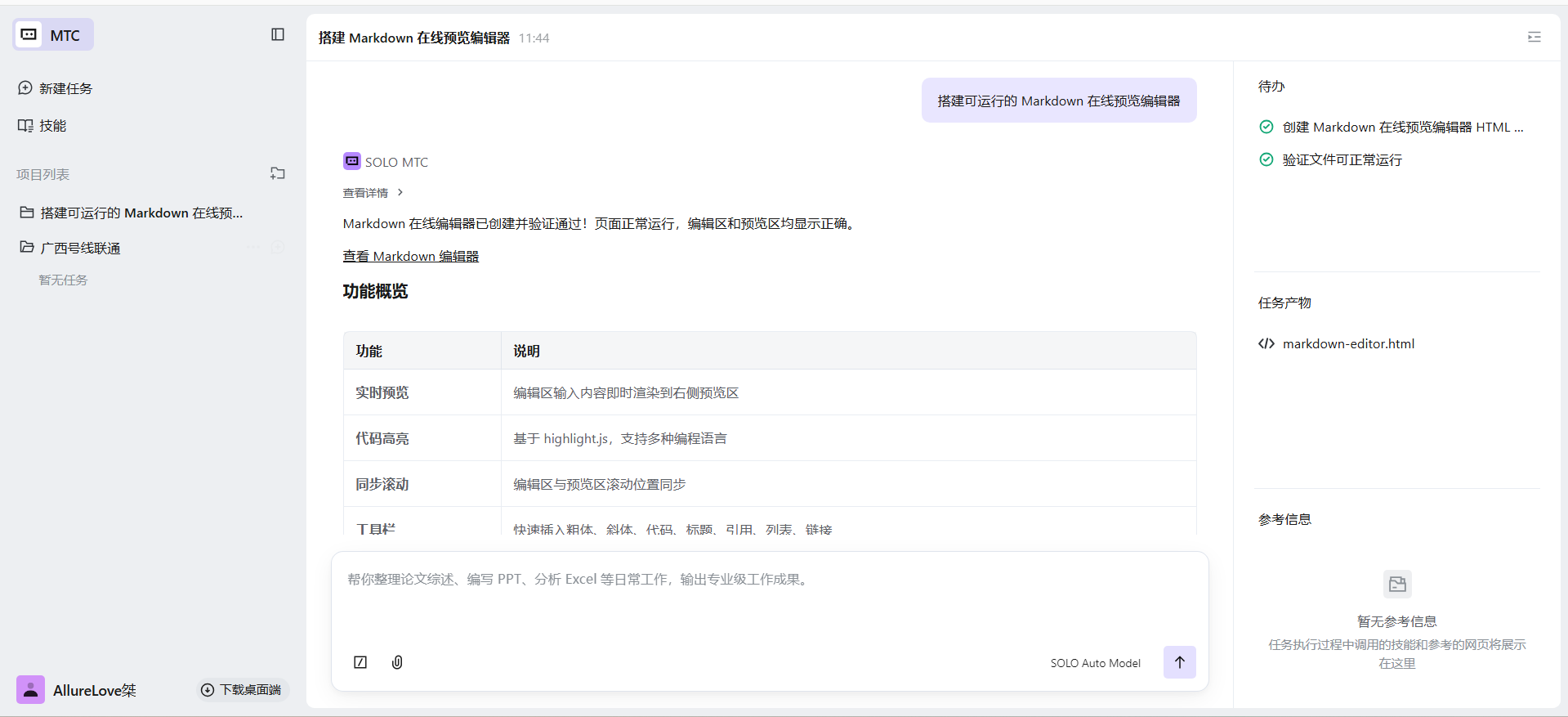
Task: Expand the 广西号线联通 project folder
Action: [x=80, y=248]
